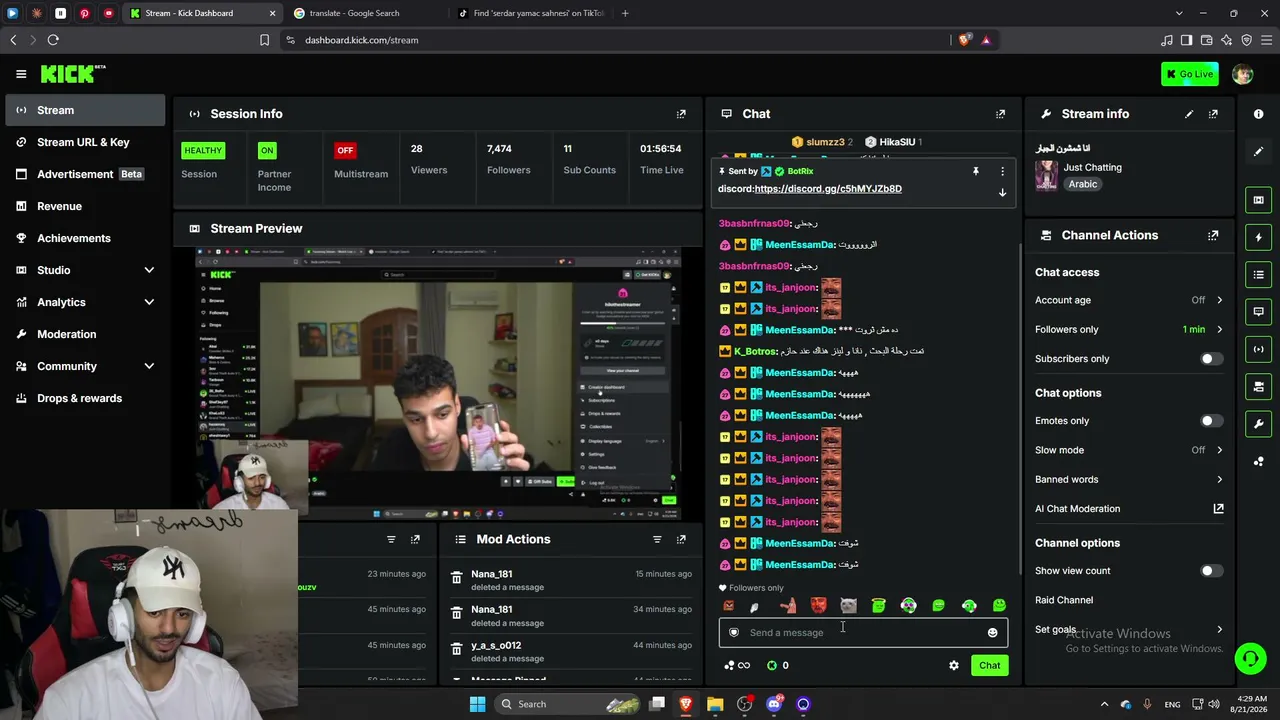The height and width of the screenshot is (720, 1280).
Task: Open the Moderation page
Action: coord(85,334)
